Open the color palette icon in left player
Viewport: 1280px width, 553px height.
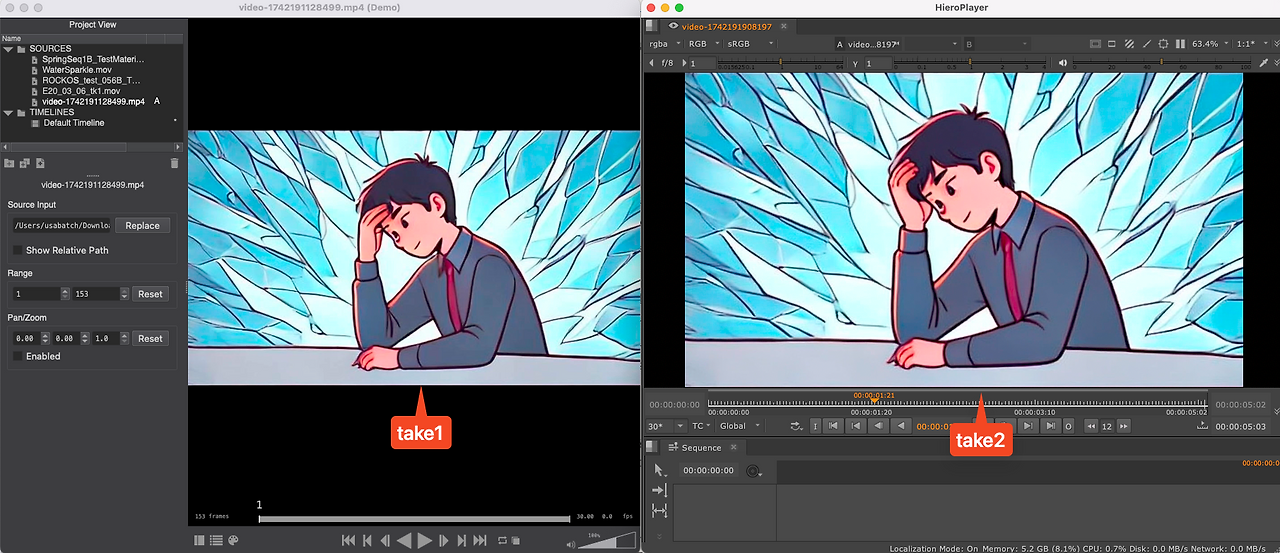(233, 540)
